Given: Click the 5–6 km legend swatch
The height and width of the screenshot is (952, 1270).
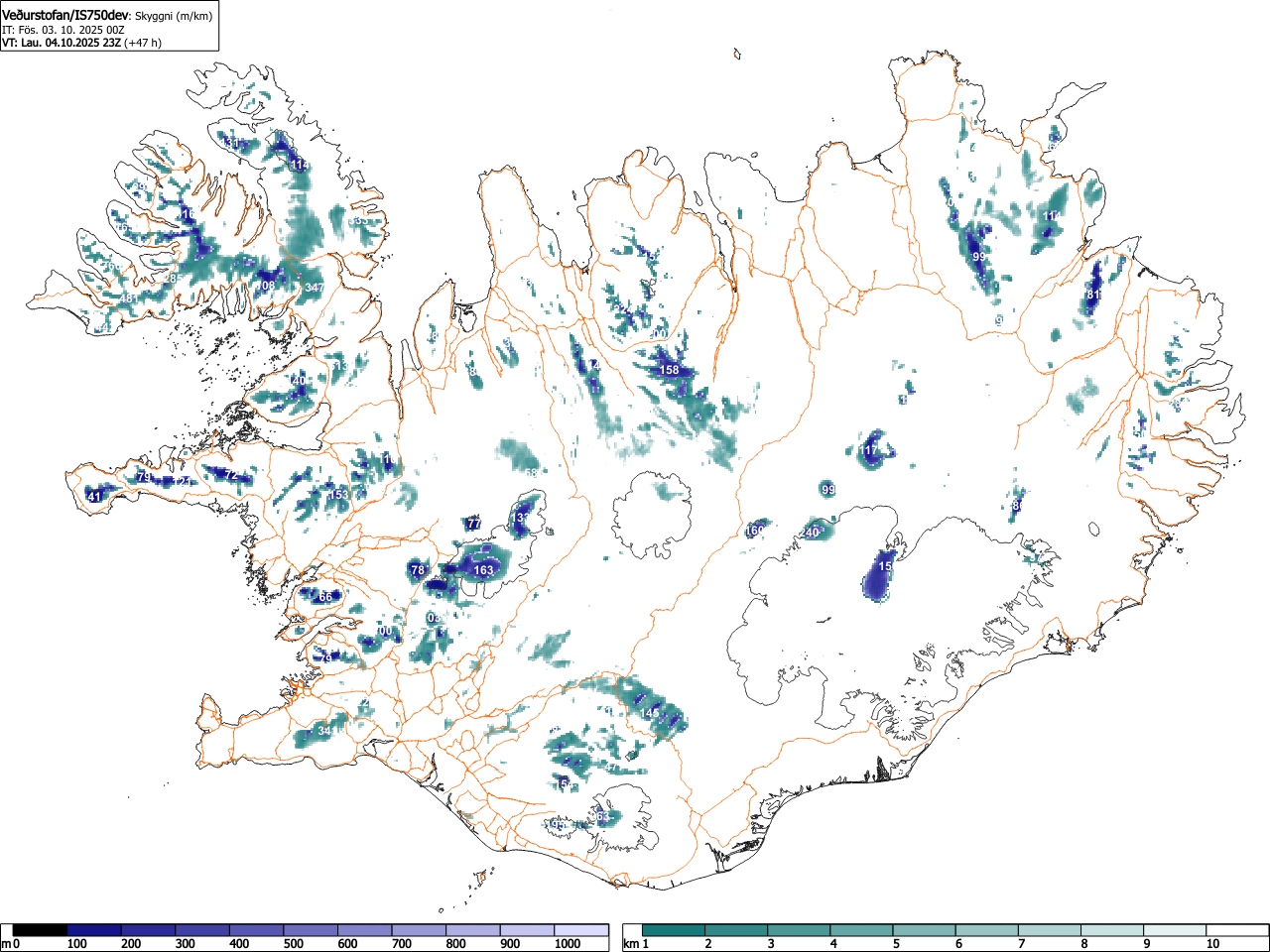Looking at the screenshot, I should tap(925, 930).
